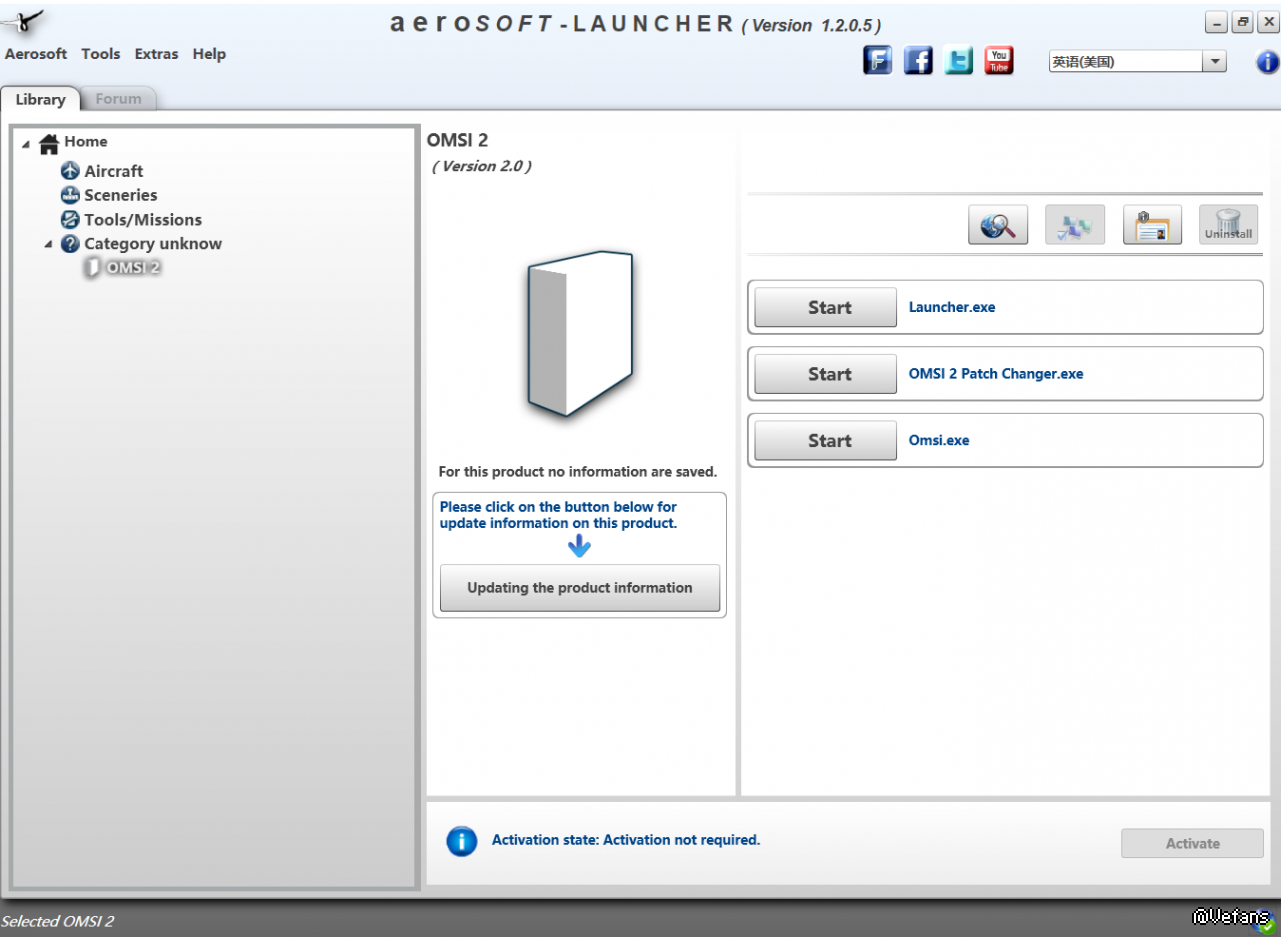Click the Uninstall trash can button
The image size is (1281, 937).
click(1229, 225)
